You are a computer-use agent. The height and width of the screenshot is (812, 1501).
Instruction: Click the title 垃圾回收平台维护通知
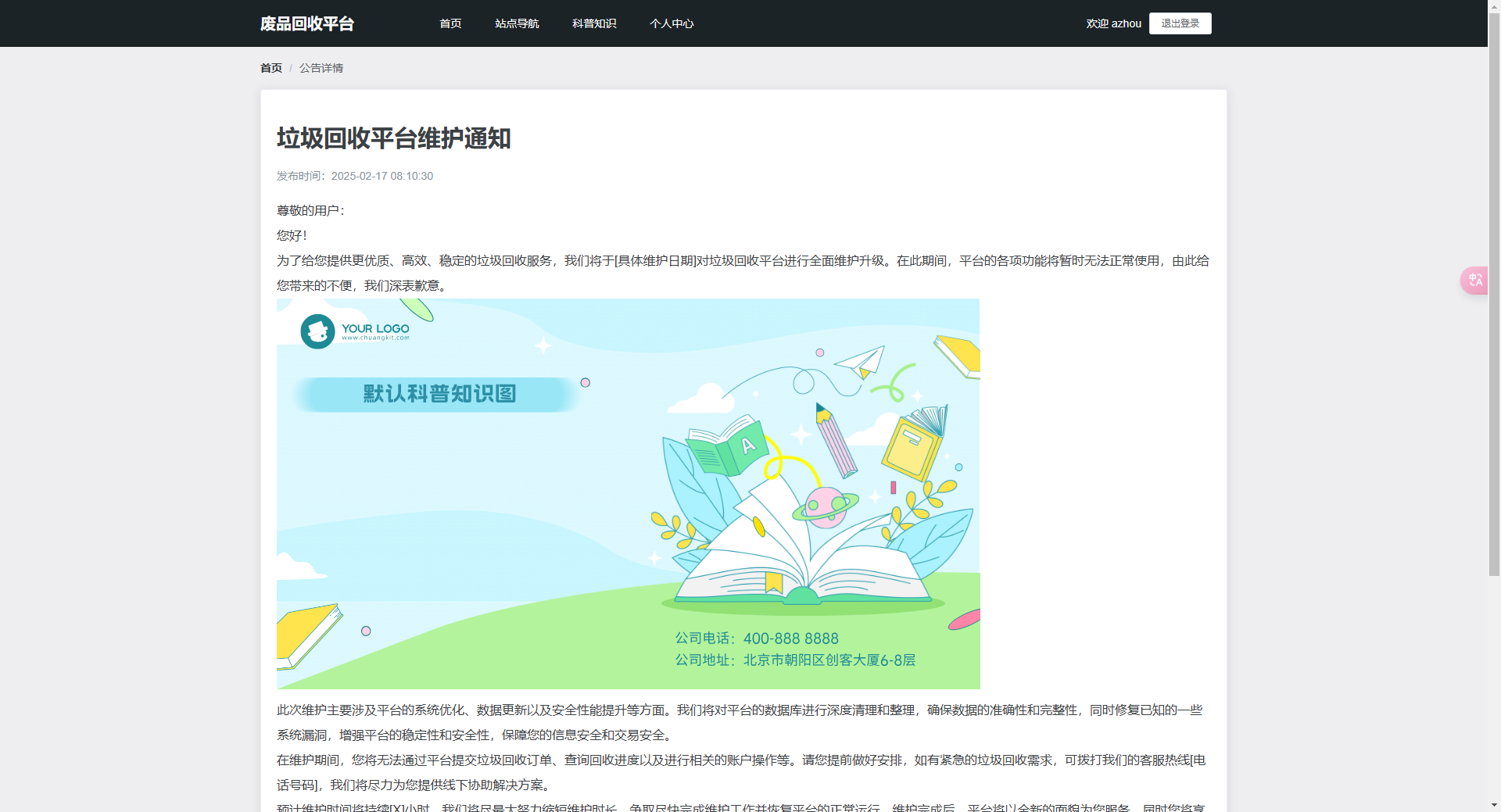click(393, 138)
